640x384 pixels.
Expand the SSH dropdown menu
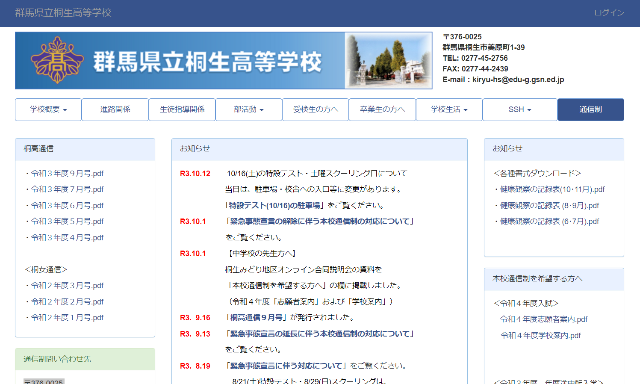pyautogui.click(x=520, y=109)
